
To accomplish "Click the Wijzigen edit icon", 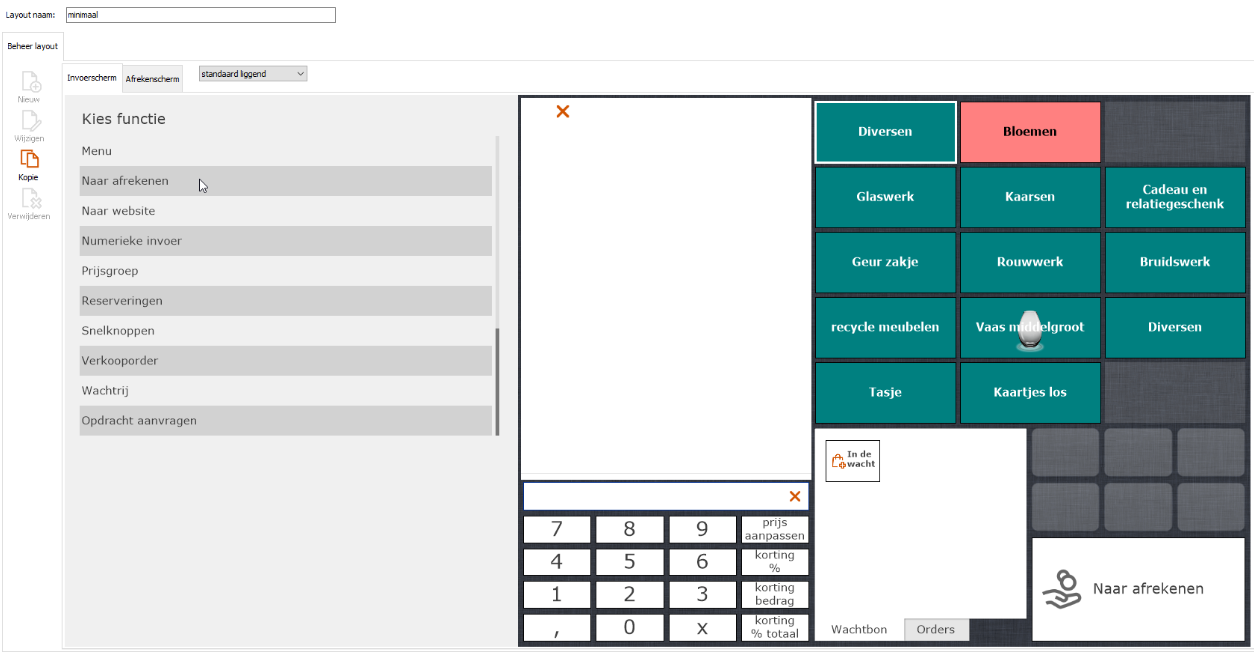I will coord(30,122).
